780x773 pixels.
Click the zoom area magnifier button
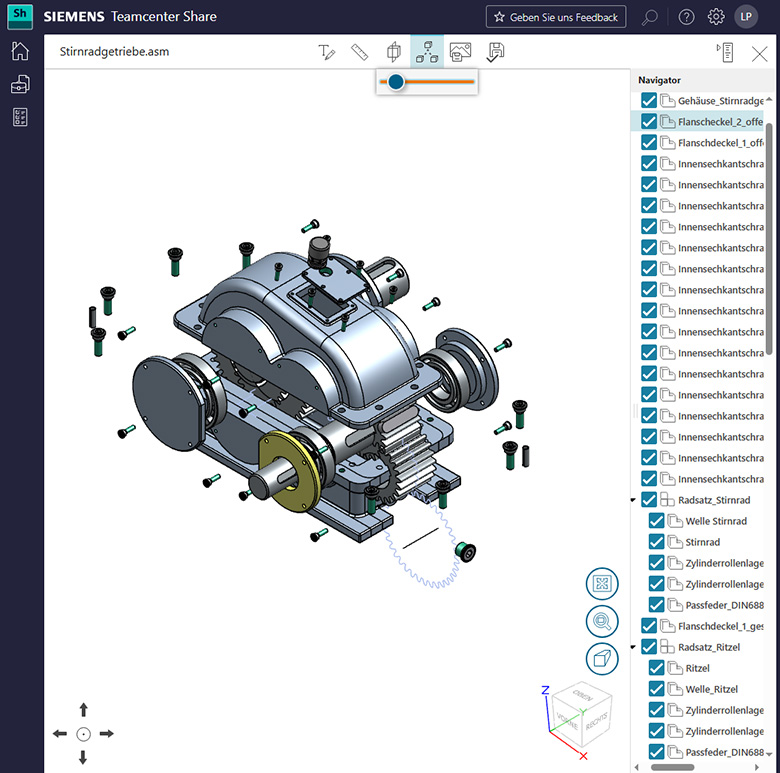602,621
